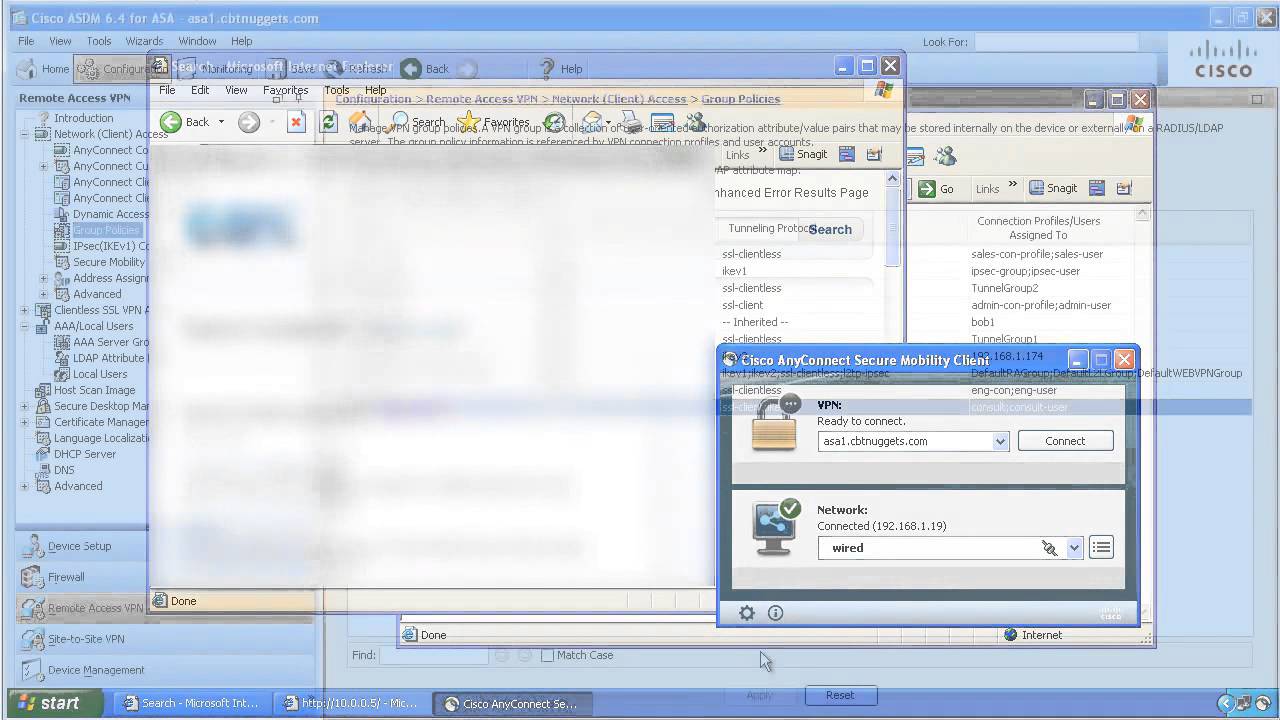Expand Address Assignment tree node
Viewport: 1280px width, 720px height.
43,278
